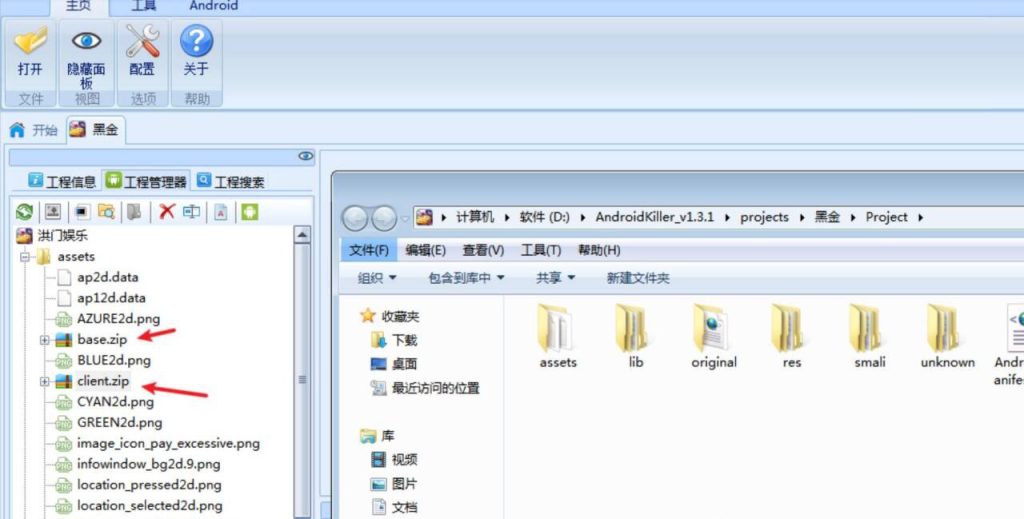Open the 工程搜索 panel tab
This screenshot has width=1024, height=519.
pos(231,181)
